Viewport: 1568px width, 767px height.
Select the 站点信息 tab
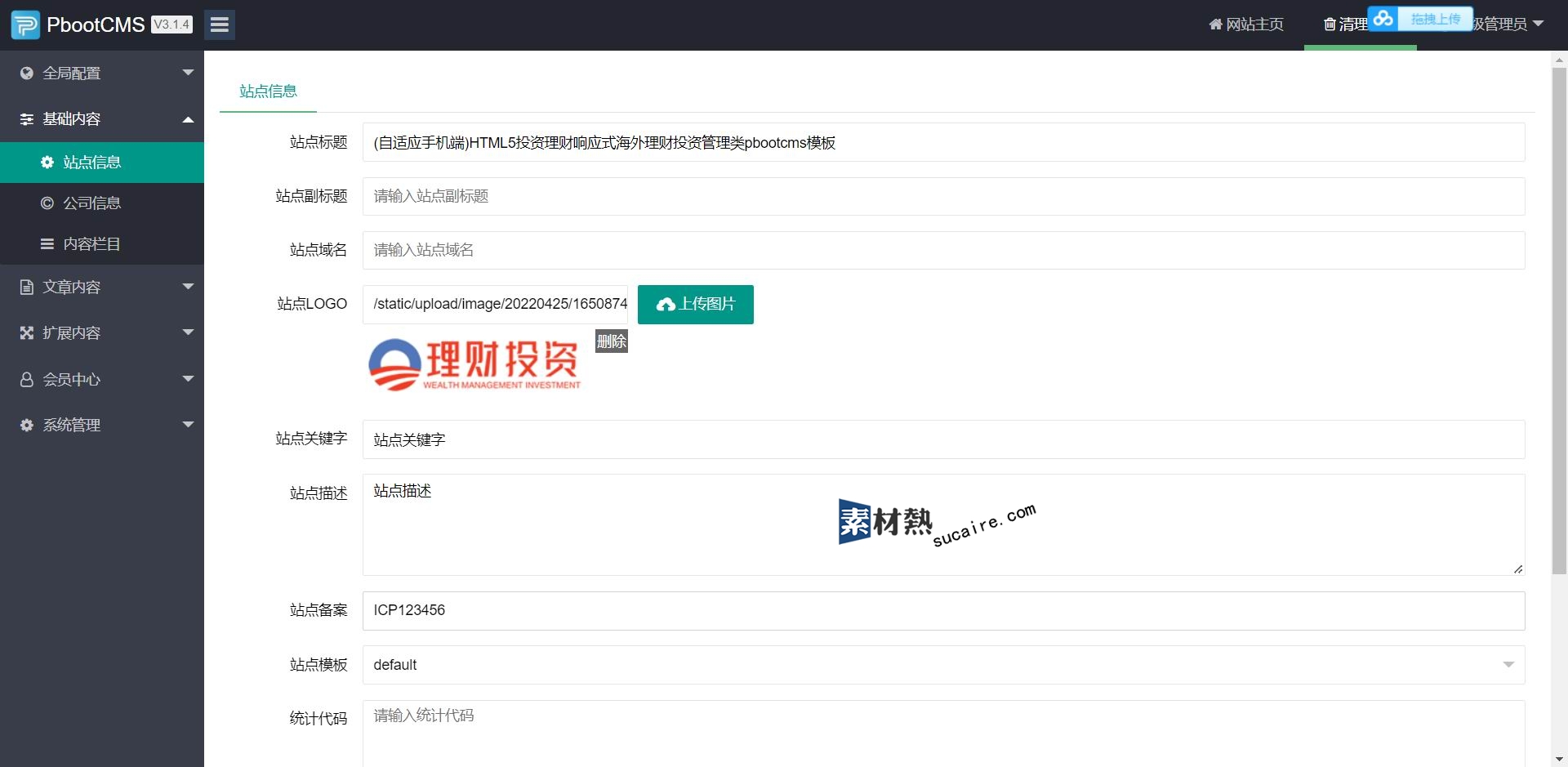(x=268, y=91)
